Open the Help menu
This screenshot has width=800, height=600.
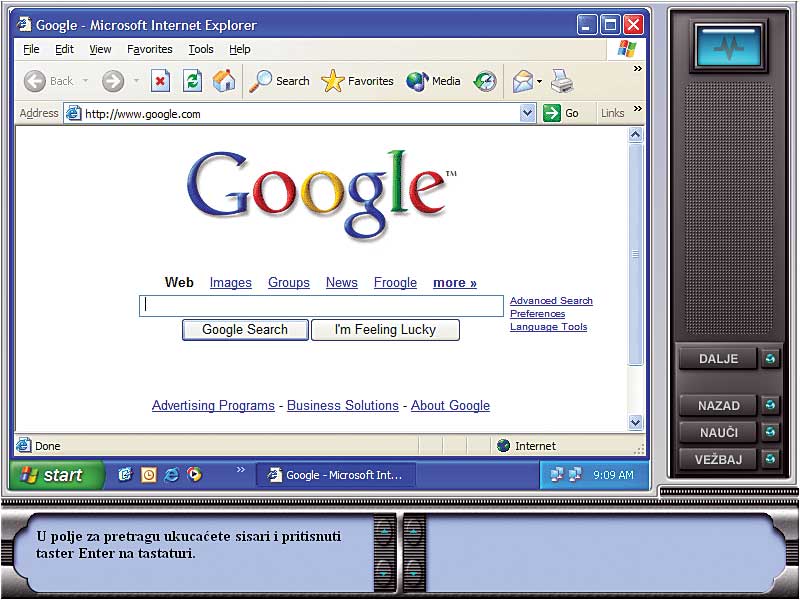click(x=239, y=49)
